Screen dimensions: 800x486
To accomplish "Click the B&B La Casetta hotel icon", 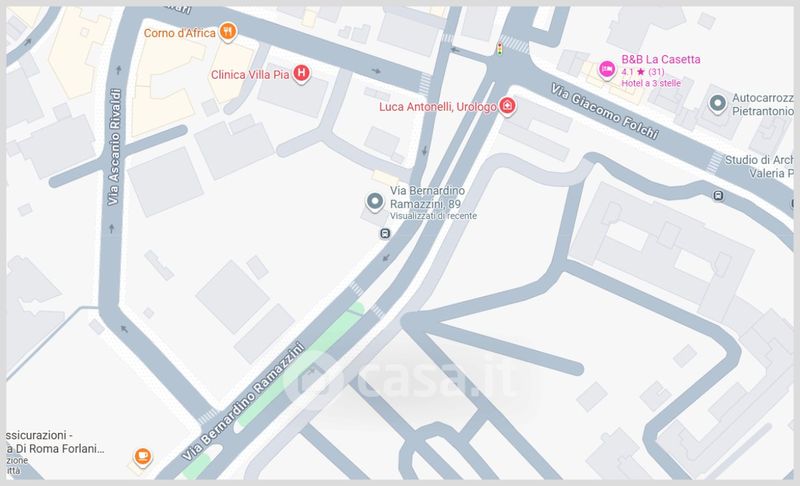I will (607, 69).
